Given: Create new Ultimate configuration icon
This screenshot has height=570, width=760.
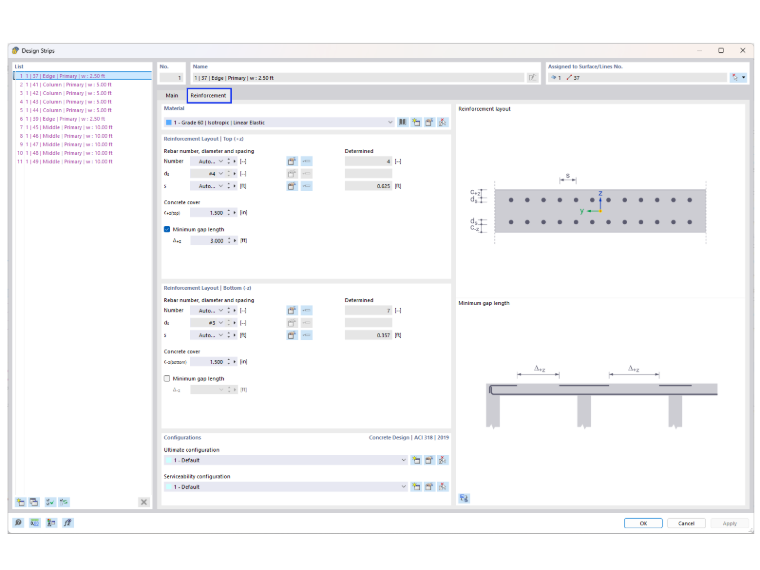Looking at the screenshot, I should [x=416, y=460].
